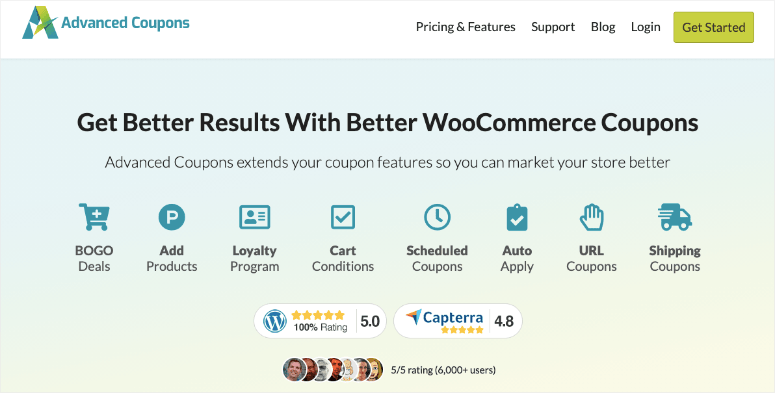Image resolution: width=775 pixels, height=393 pixels.
Task: Click the Advanced Coupons logo icon
Action: point(40,23)
